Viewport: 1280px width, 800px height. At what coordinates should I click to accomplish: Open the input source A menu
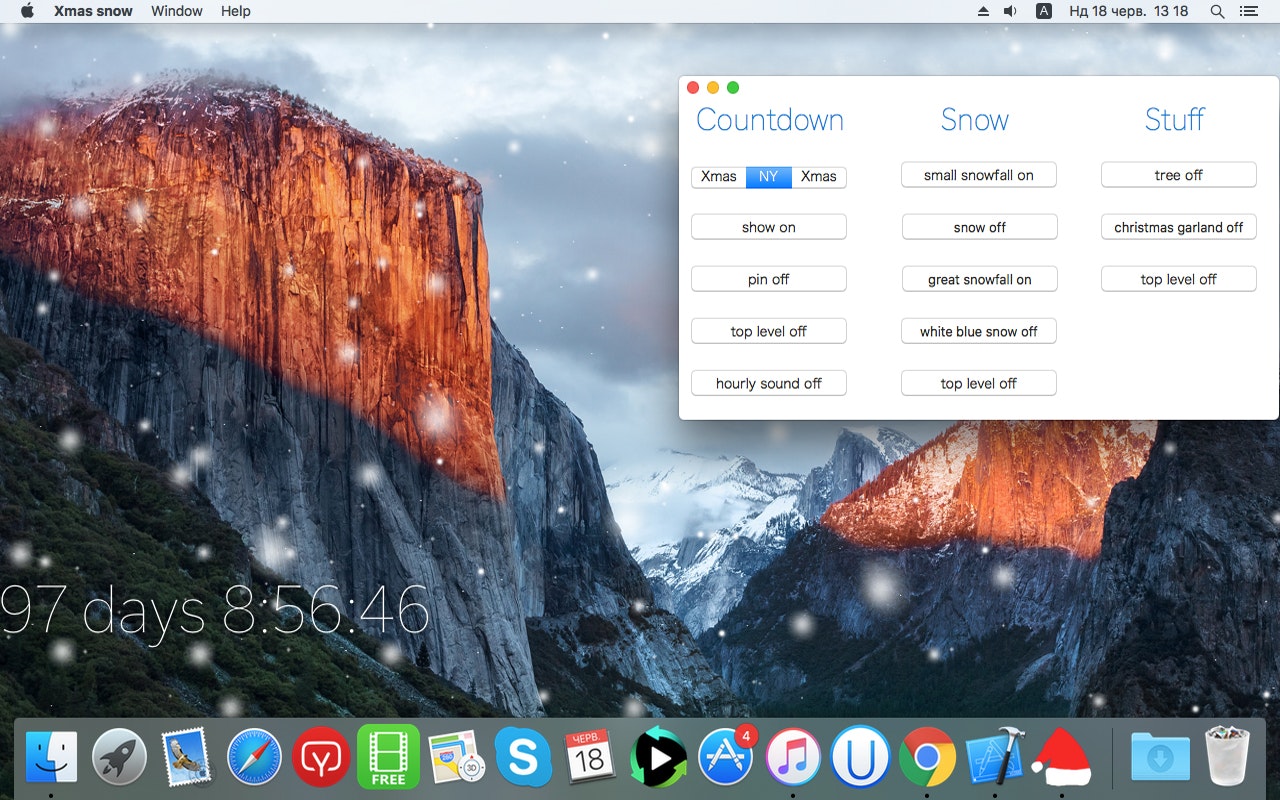click(x=1044, y=11)
